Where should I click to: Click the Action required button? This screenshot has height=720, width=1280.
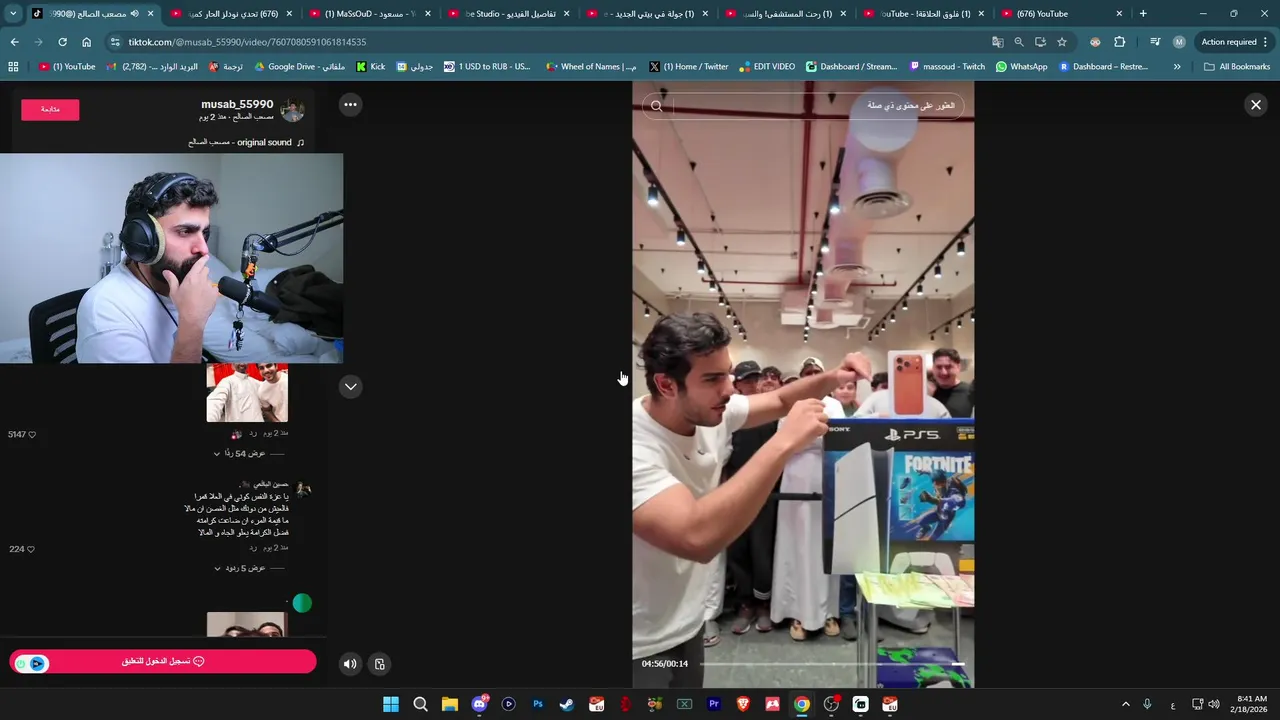pos(1235,42)
